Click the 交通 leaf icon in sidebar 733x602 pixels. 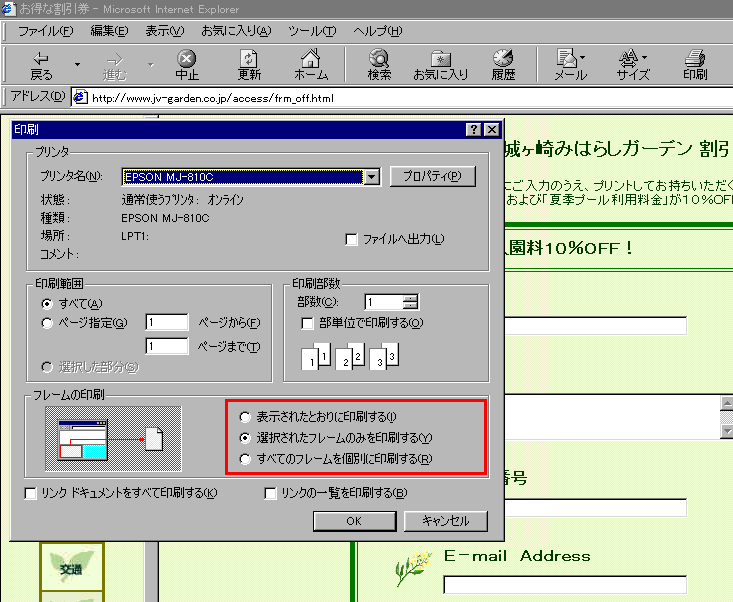click(72, 566)
